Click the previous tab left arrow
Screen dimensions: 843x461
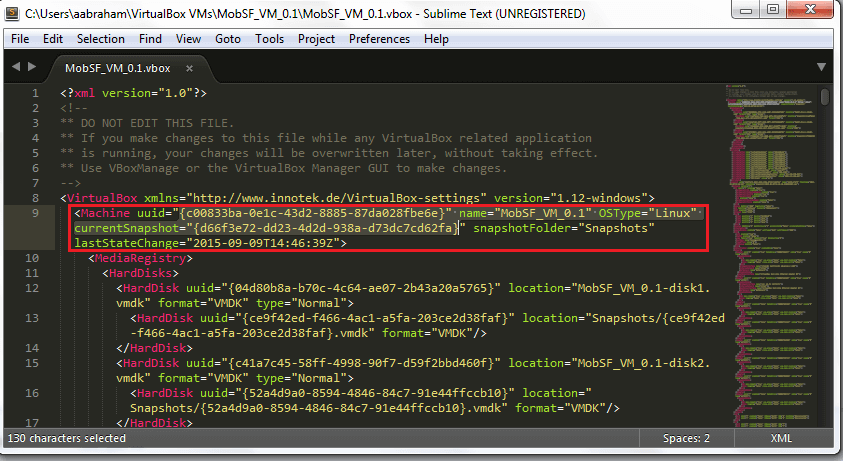pyautogui.click(x=15, y=68)
